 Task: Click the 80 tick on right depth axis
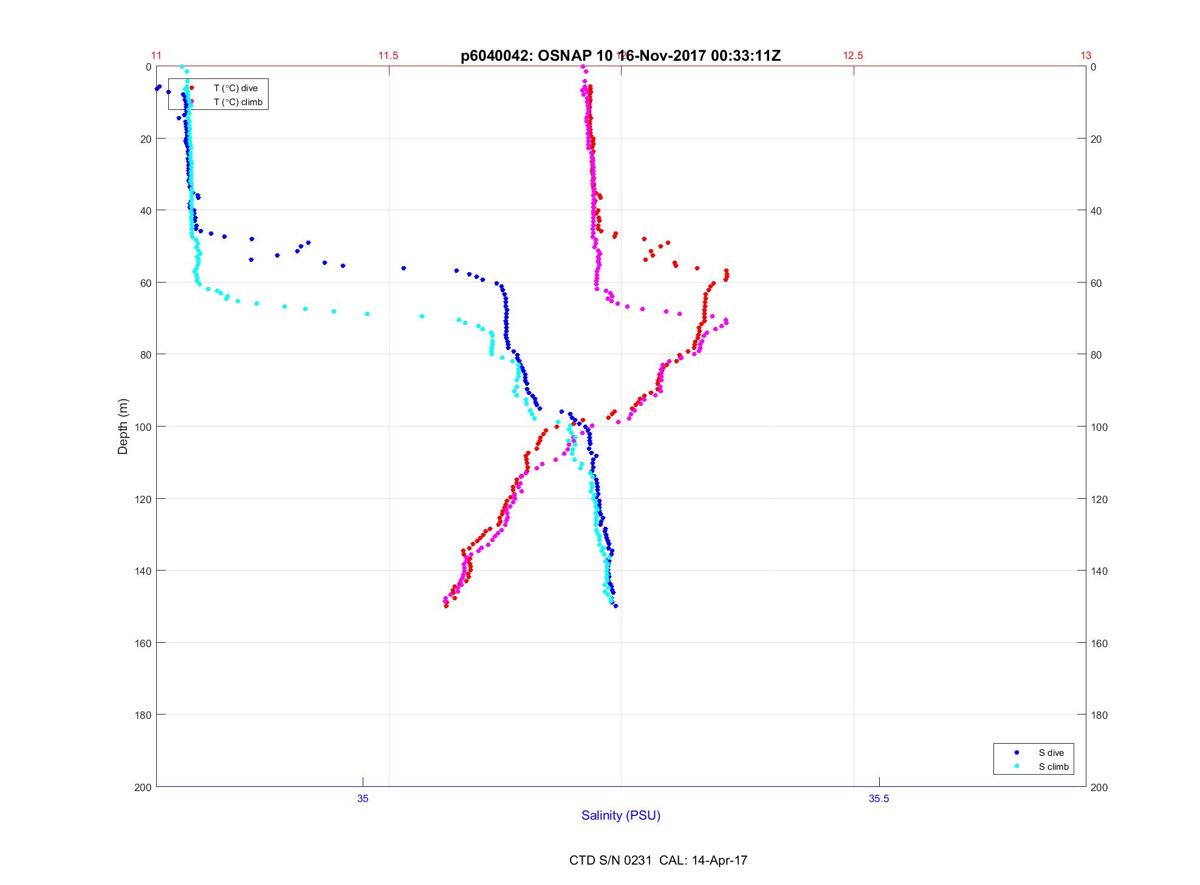(1097, 355)
